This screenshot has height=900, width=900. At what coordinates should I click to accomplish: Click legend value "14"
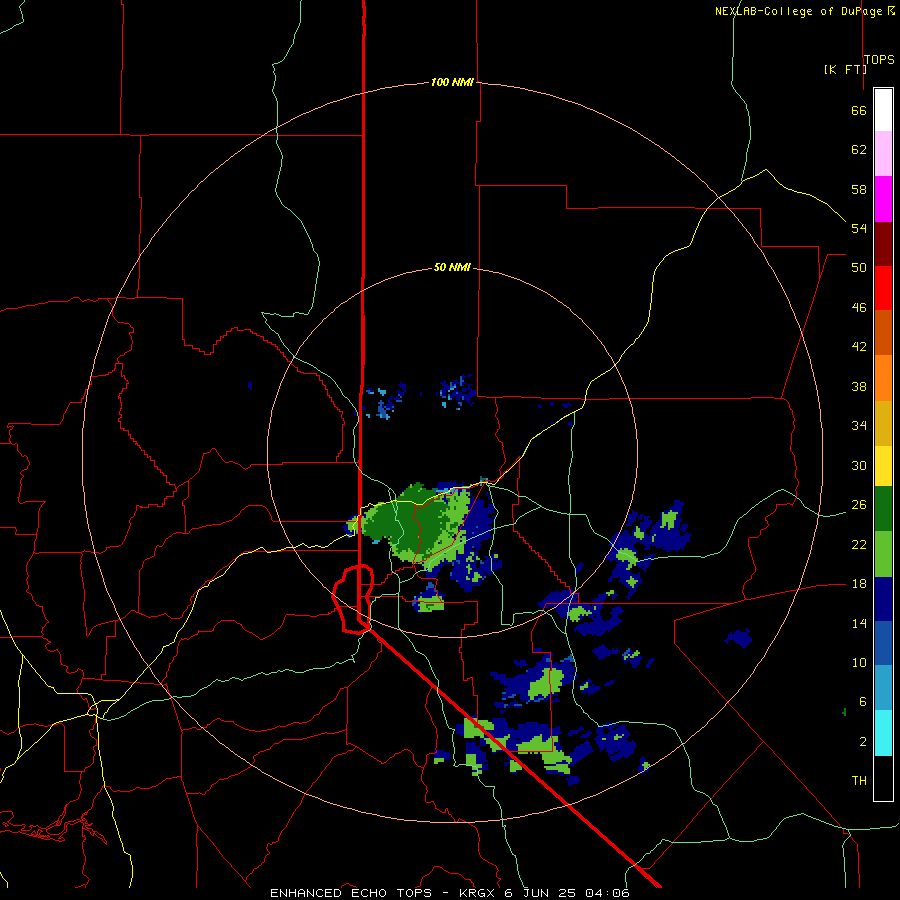point(859,623)
